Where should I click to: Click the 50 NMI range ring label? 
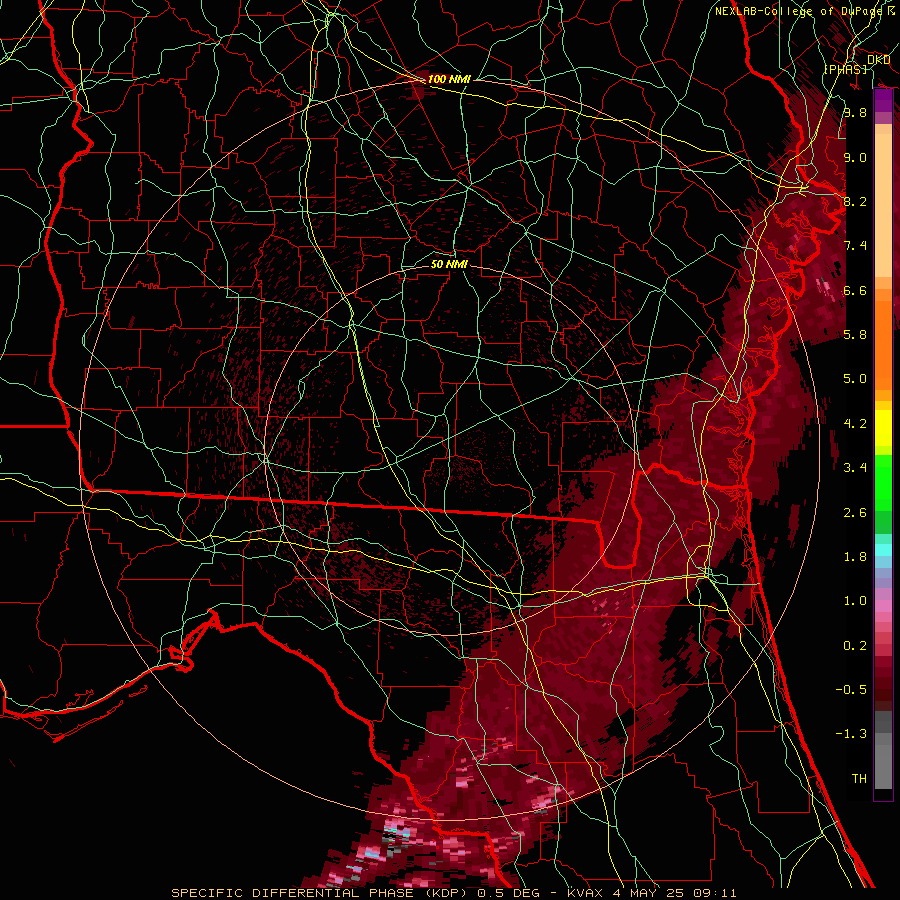pyautogui.click(x=449, y=264)
